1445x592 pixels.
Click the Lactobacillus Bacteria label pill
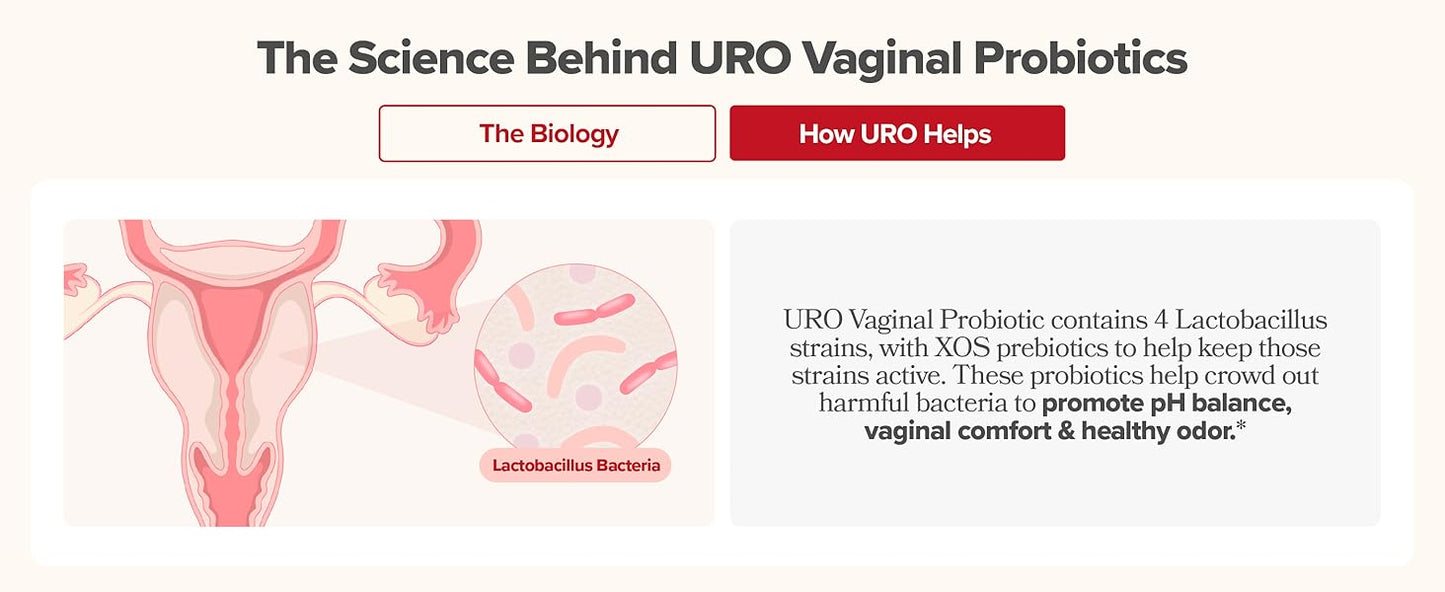point(575,465)
